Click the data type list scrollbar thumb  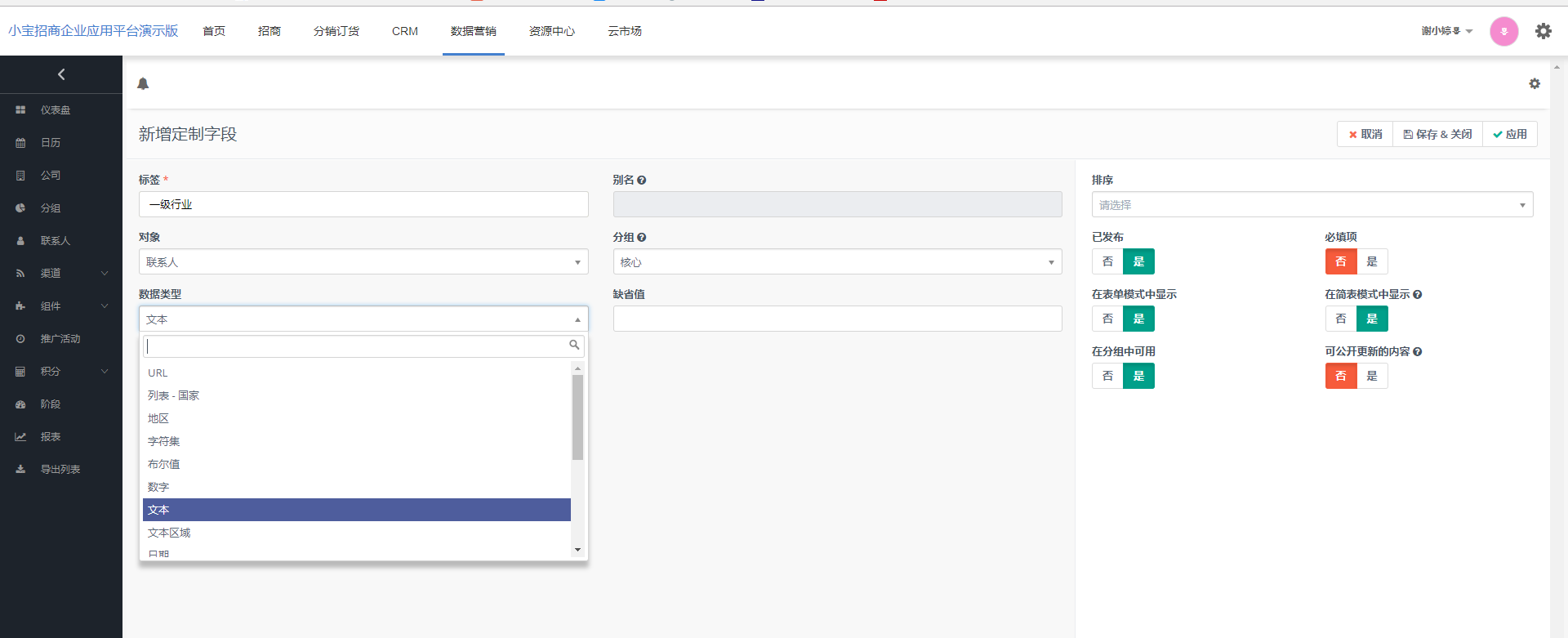click(577, 417)
